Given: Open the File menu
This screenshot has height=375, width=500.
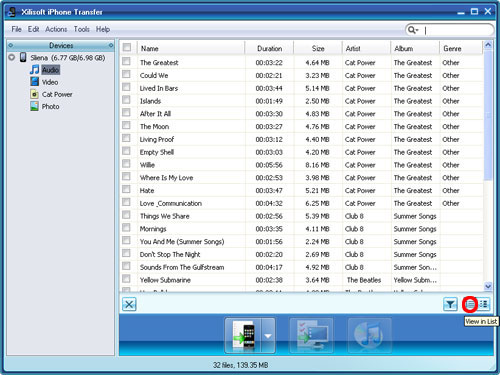Looking at the screenshot, I should click(x=16, y=29).
